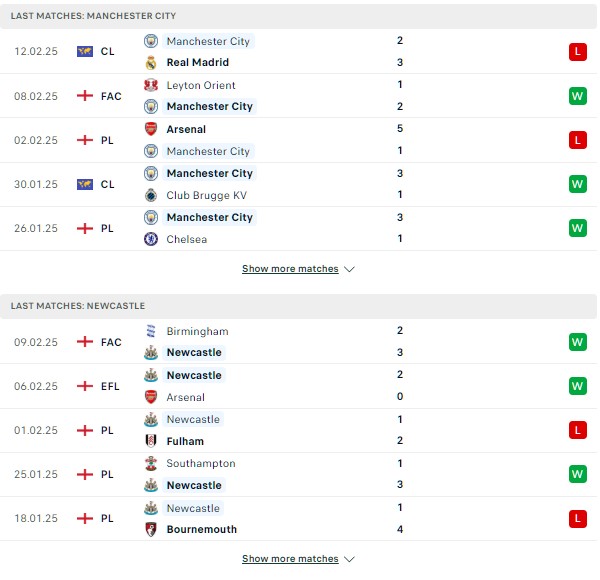
Task: Click the Club Brugge KV crest
Action: coord(151,195)
